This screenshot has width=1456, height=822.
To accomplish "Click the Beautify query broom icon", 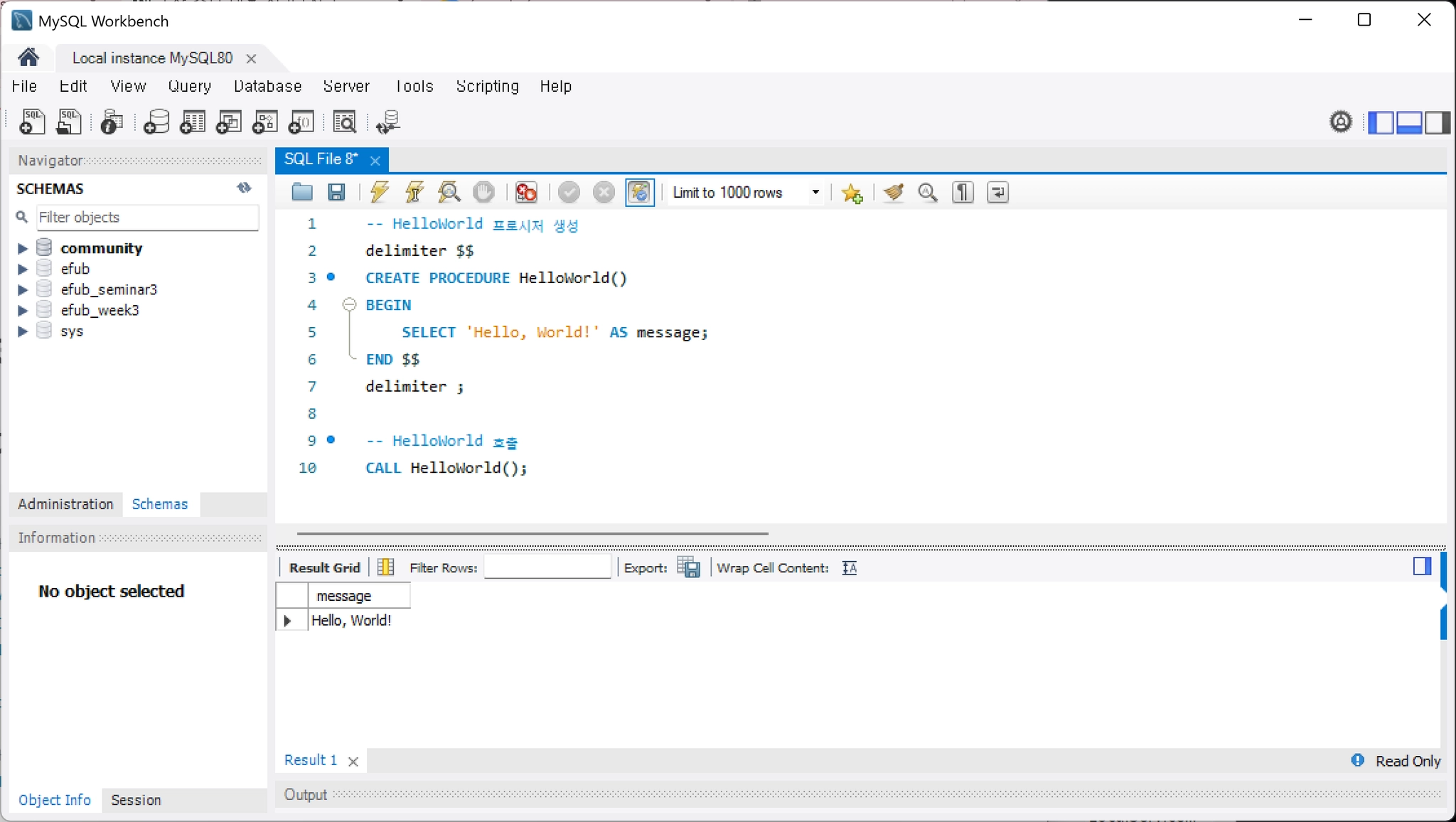I will pos(894,192).
